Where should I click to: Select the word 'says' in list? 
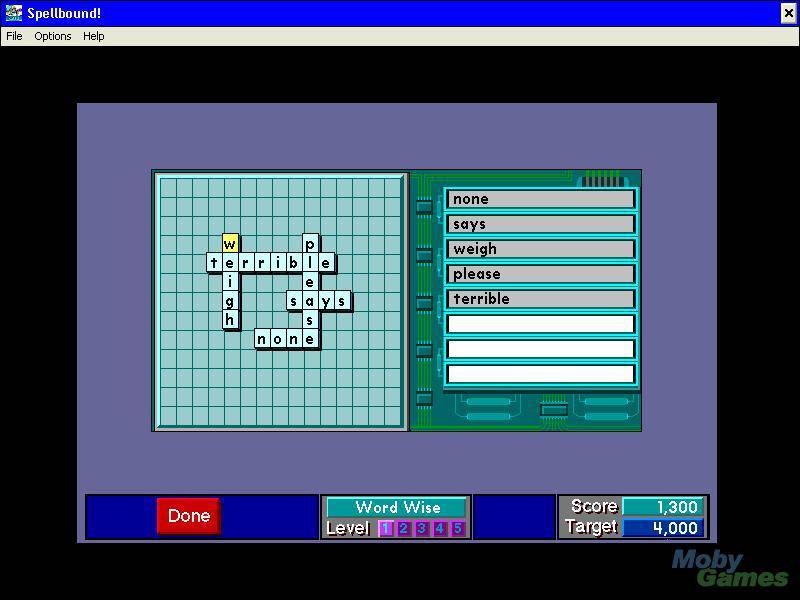click(x=540, y=224)
